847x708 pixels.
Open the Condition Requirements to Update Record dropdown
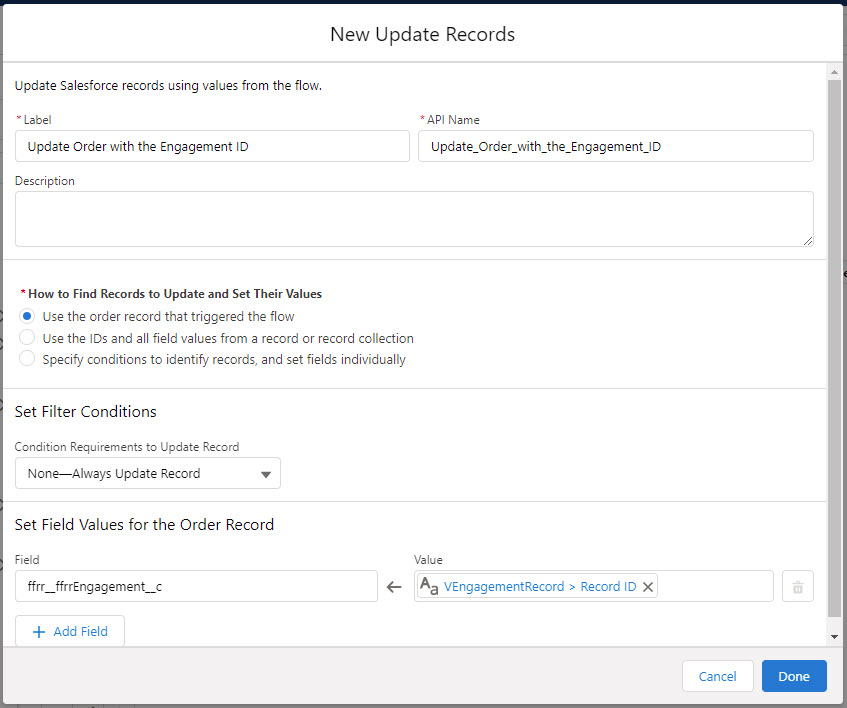148,473
